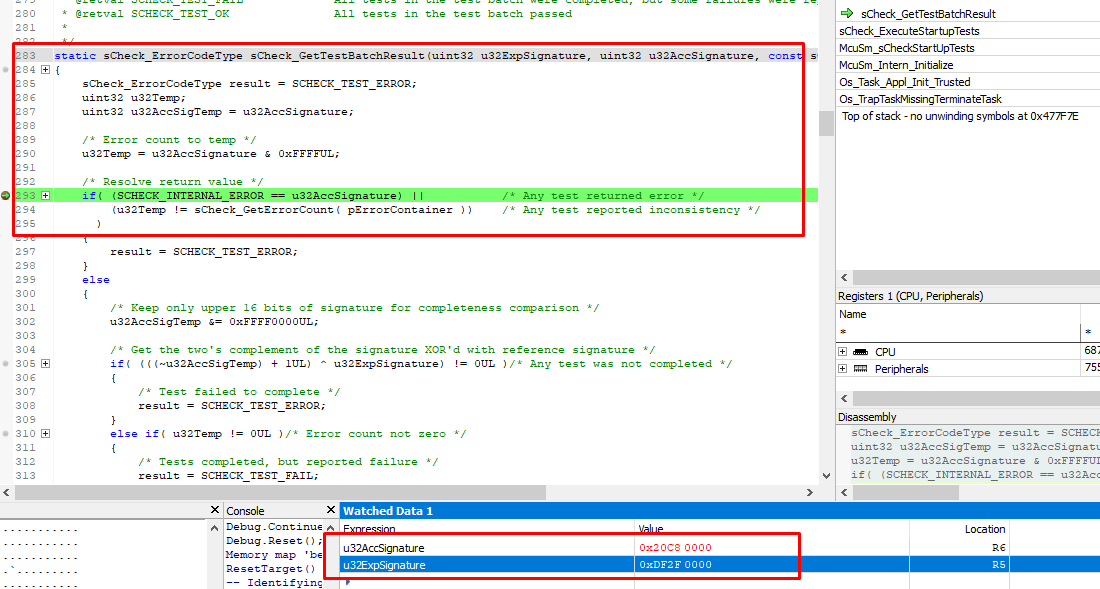Select Os_Task_Appl_Init_Trusted stack frame
The image size is (1100, 589).
click(905, 82)
